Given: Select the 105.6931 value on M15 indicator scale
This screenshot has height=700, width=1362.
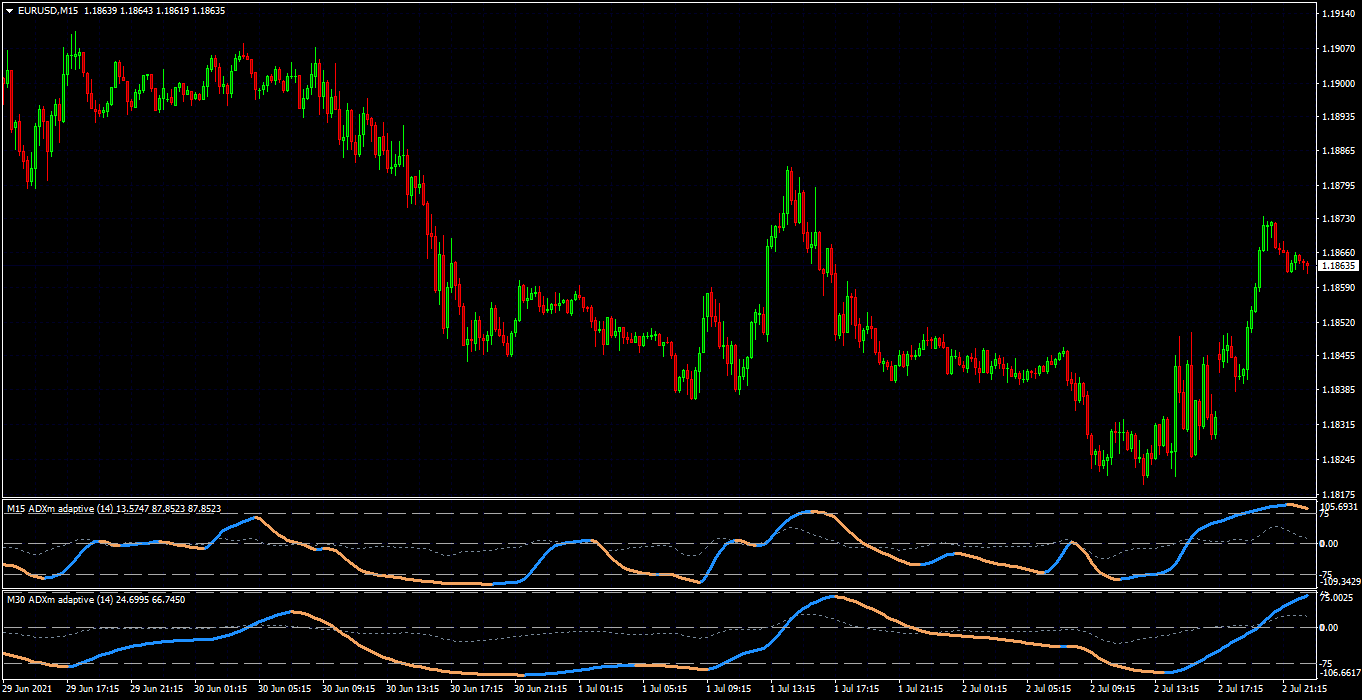Looking at the screenshot, I should click(x=1339, y=507).
